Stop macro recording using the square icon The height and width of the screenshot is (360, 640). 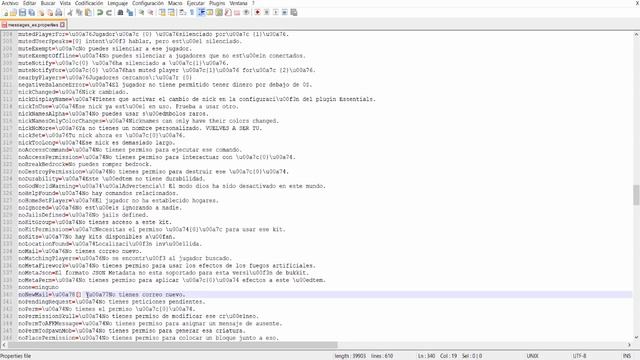(x=267, y=13)
